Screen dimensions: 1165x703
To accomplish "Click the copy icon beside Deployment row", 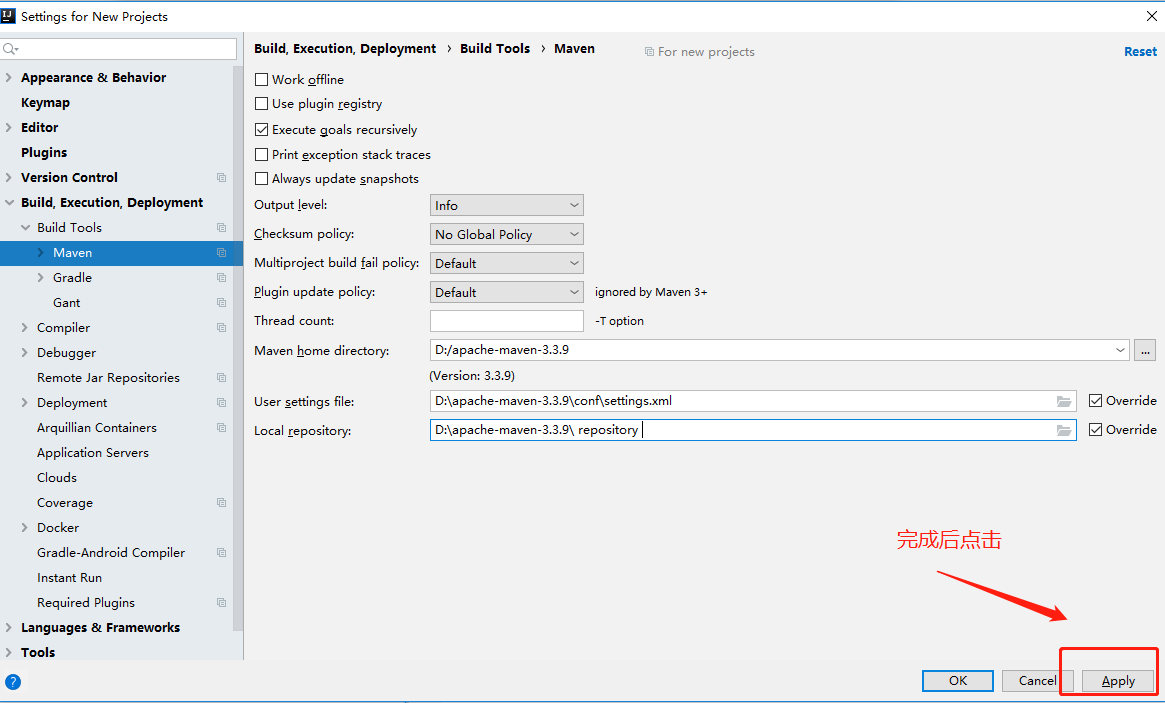I will point(221,403).
